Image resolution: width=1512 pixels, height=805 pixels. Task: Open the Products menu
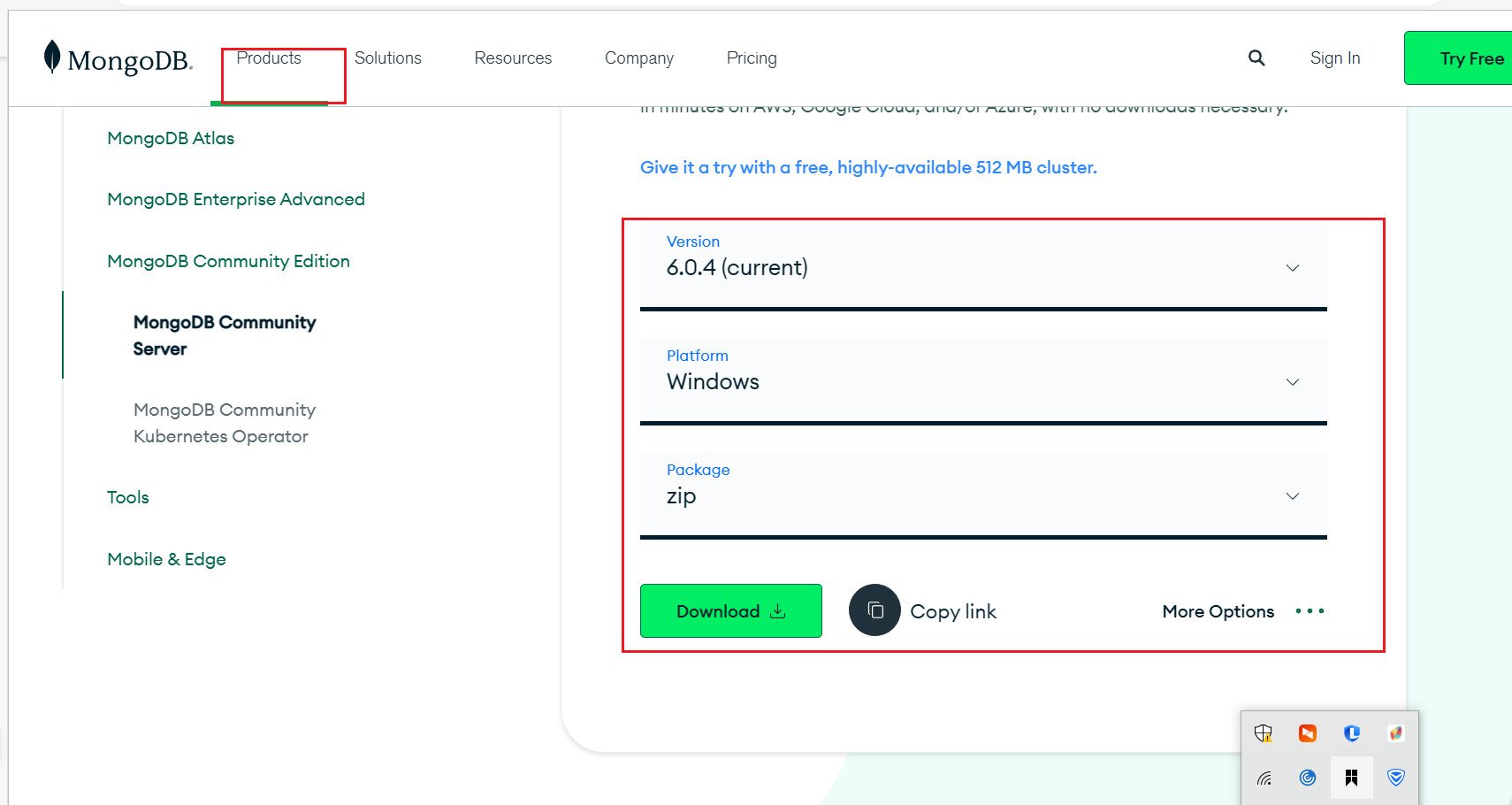coord(269,58)
